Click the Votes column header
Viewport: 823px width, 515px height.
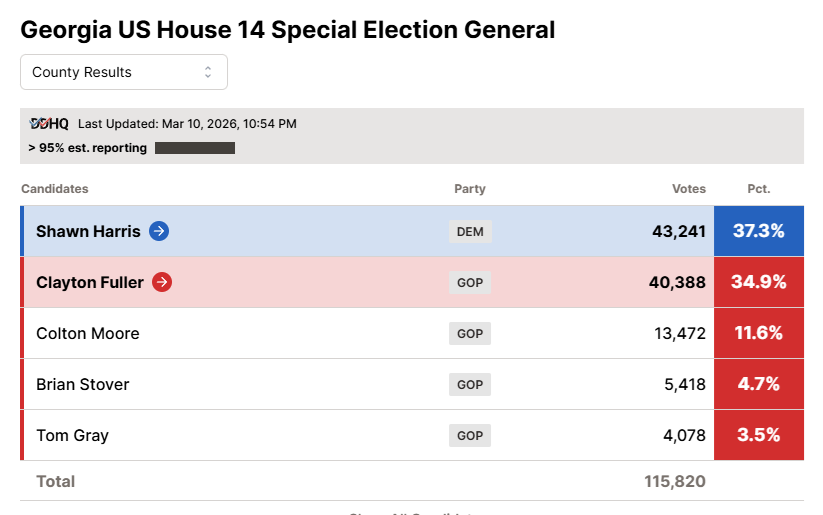coord(689,189)
